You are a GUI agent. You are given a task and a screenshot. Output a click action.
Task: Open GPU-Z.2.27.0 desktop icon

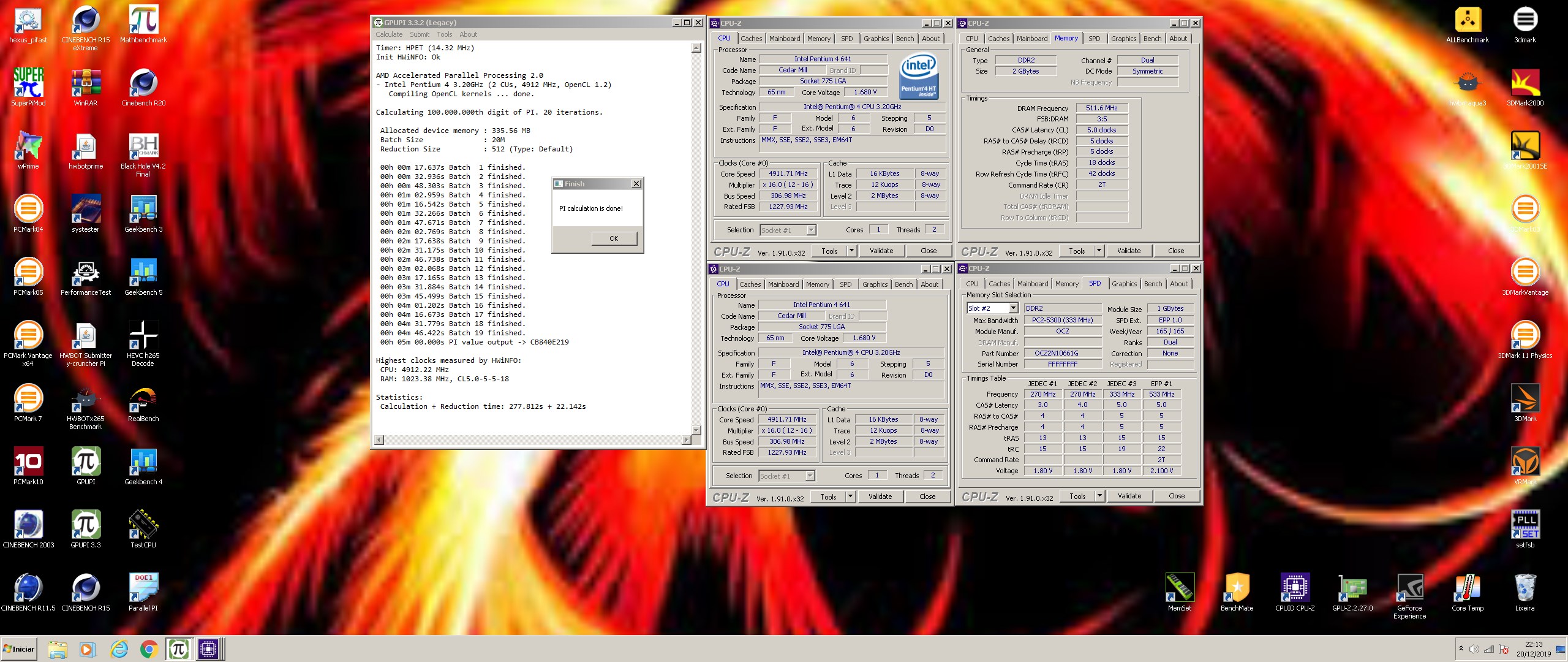pos(1352,592)
